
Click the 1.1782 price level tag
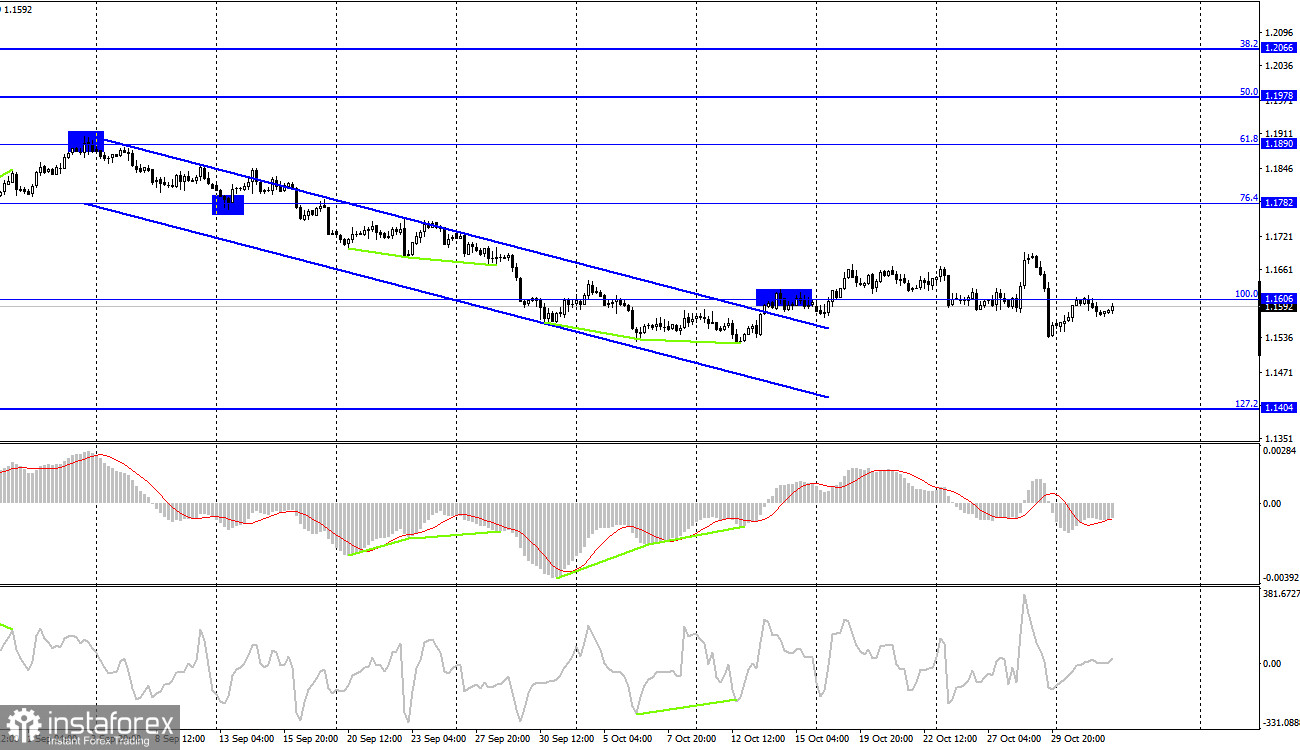[1280, 203]
